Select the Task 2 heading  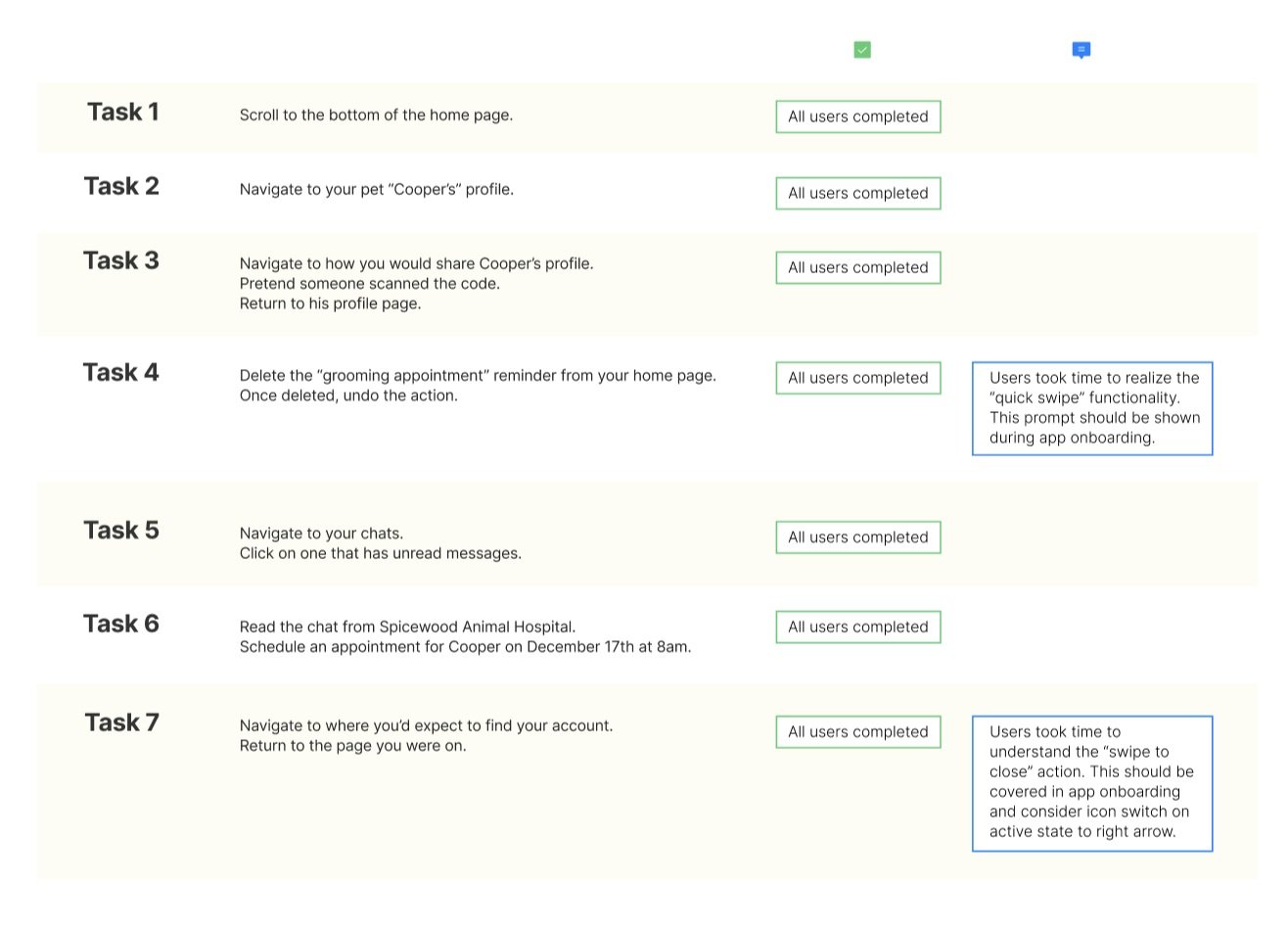click(121, 186)
